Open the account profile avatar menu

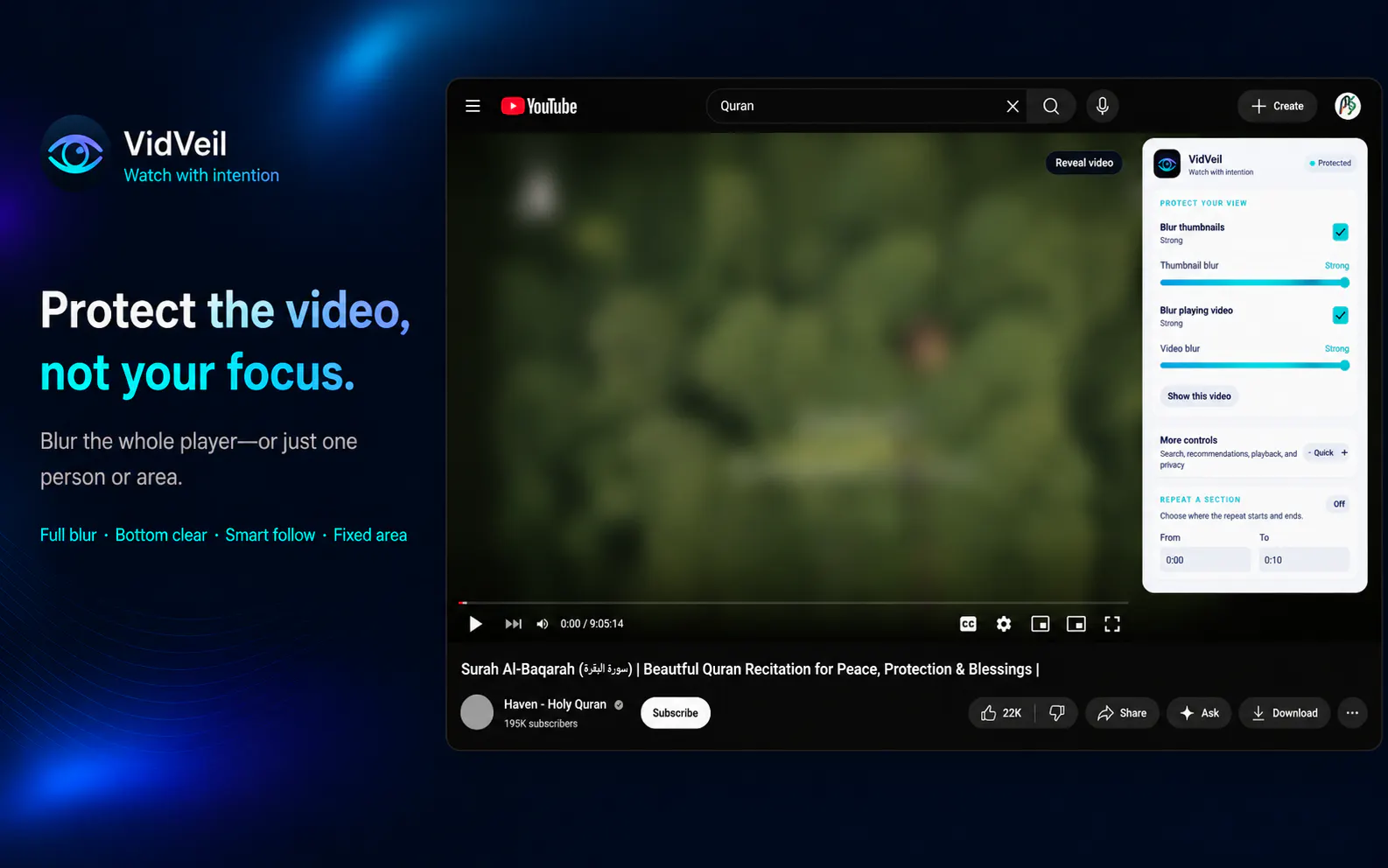(x=1348, y=106)
